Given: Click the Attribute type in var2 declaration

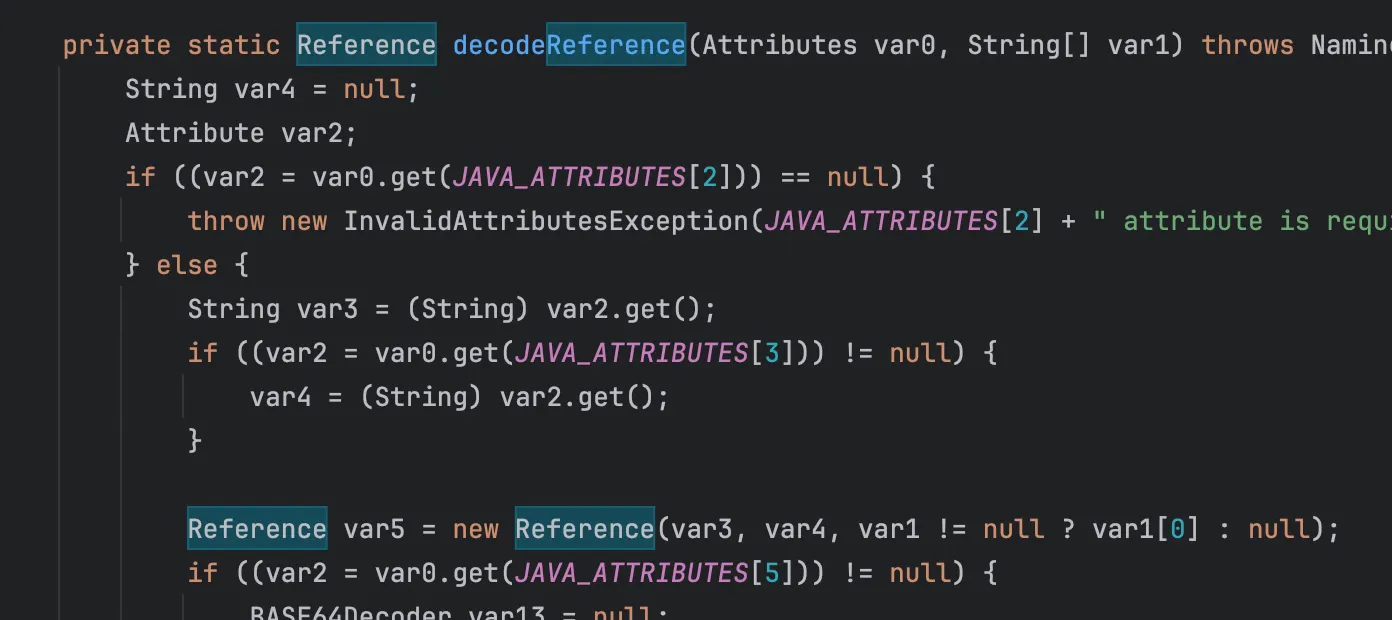Looking at the screenshot, I should [x=194, y=133].
